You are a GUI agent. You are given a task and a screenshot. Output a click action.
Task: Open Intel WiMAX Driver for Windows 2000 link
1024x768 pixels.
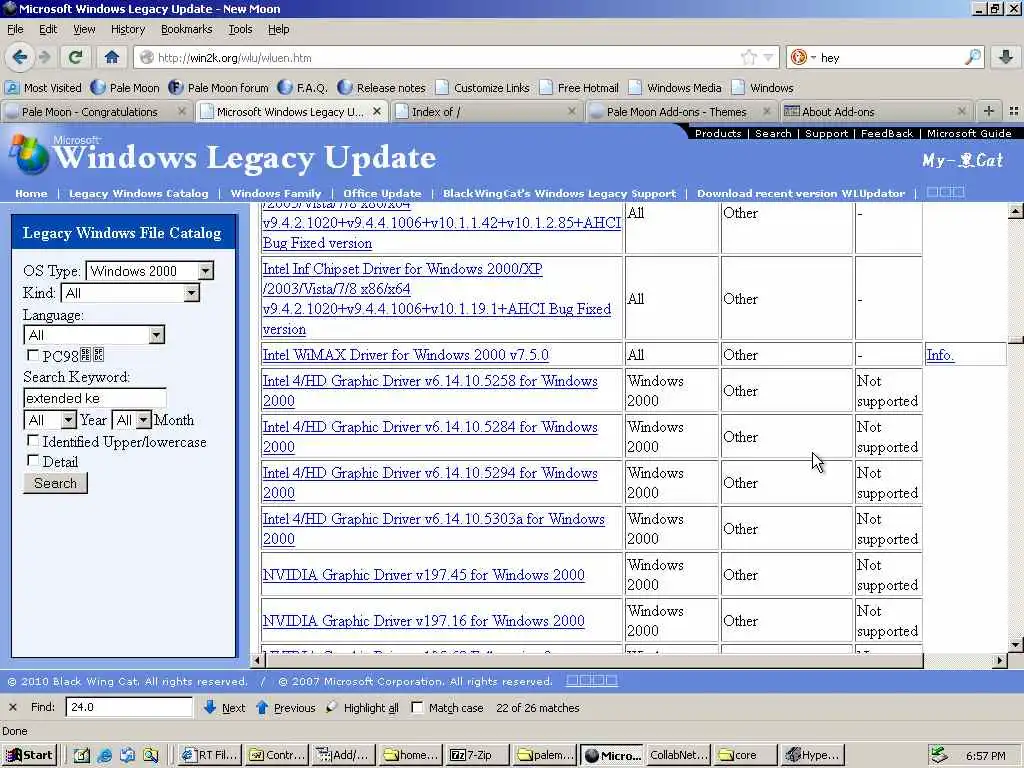[406, 355]
